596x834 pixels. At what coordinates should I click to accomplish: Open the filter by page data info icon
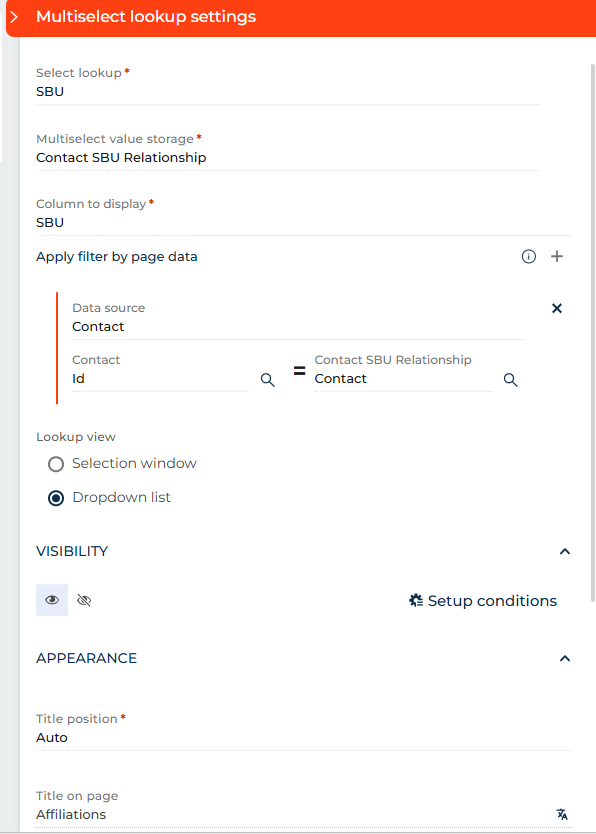click(x=528, y=256)
